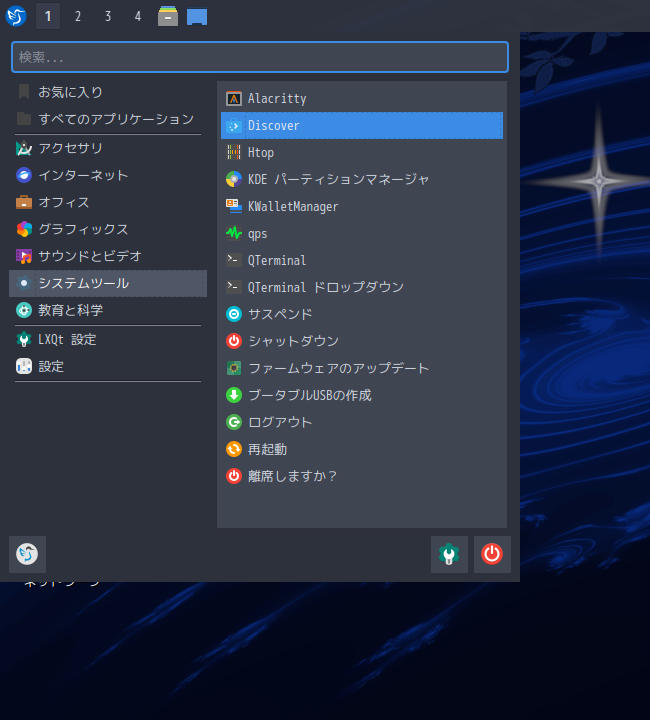This screenshot has height=720, width=650.
Task: Select the お気に入り favorites label
Action: click(70, 92)
